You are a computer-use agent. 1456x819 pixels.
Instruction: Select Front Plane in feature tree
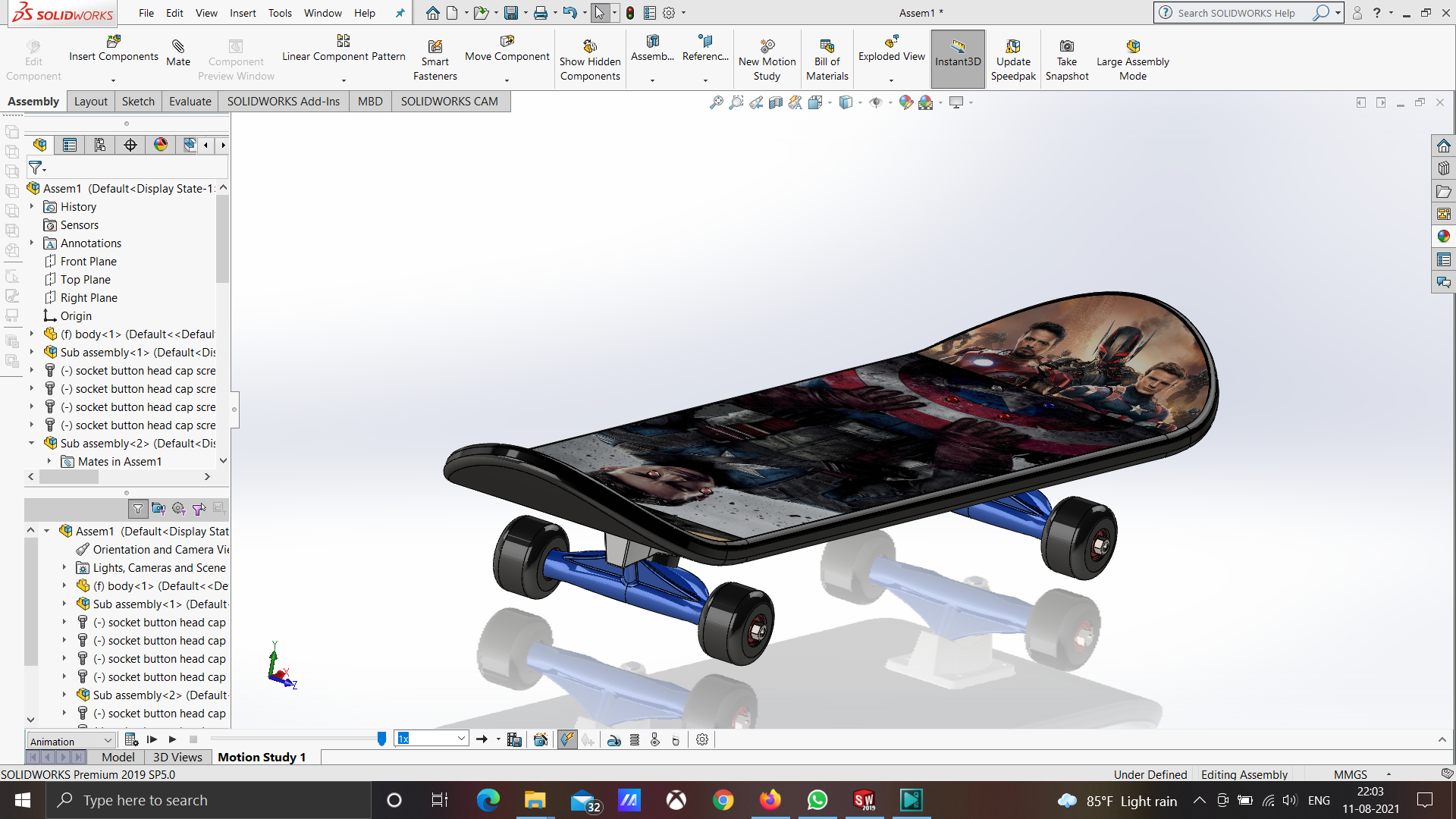click(88, 261)
